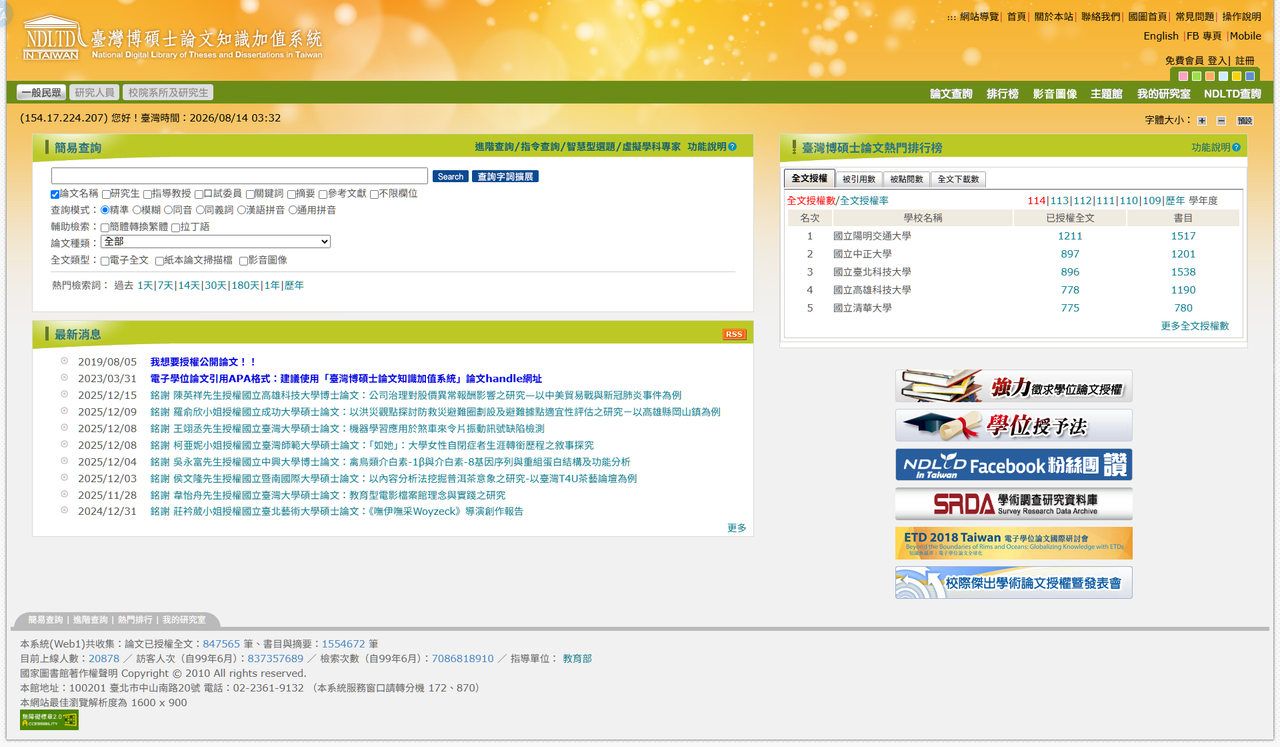Open the 我的研究室 navigation menu
The height and width of the screenshot is (747, 1280).
tap(1164, 94)
